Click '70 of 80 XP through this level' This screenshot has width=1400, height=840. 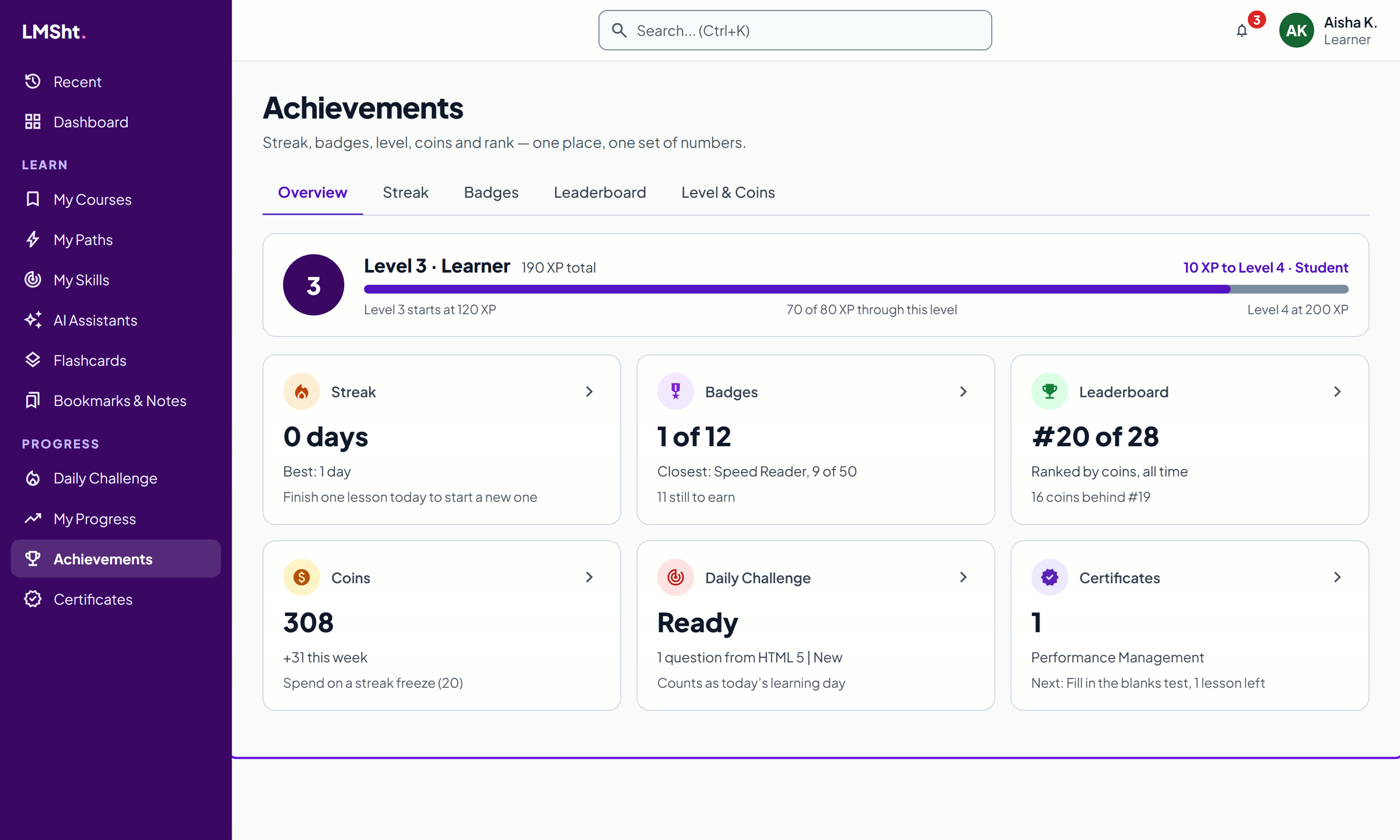pos(871,310)
